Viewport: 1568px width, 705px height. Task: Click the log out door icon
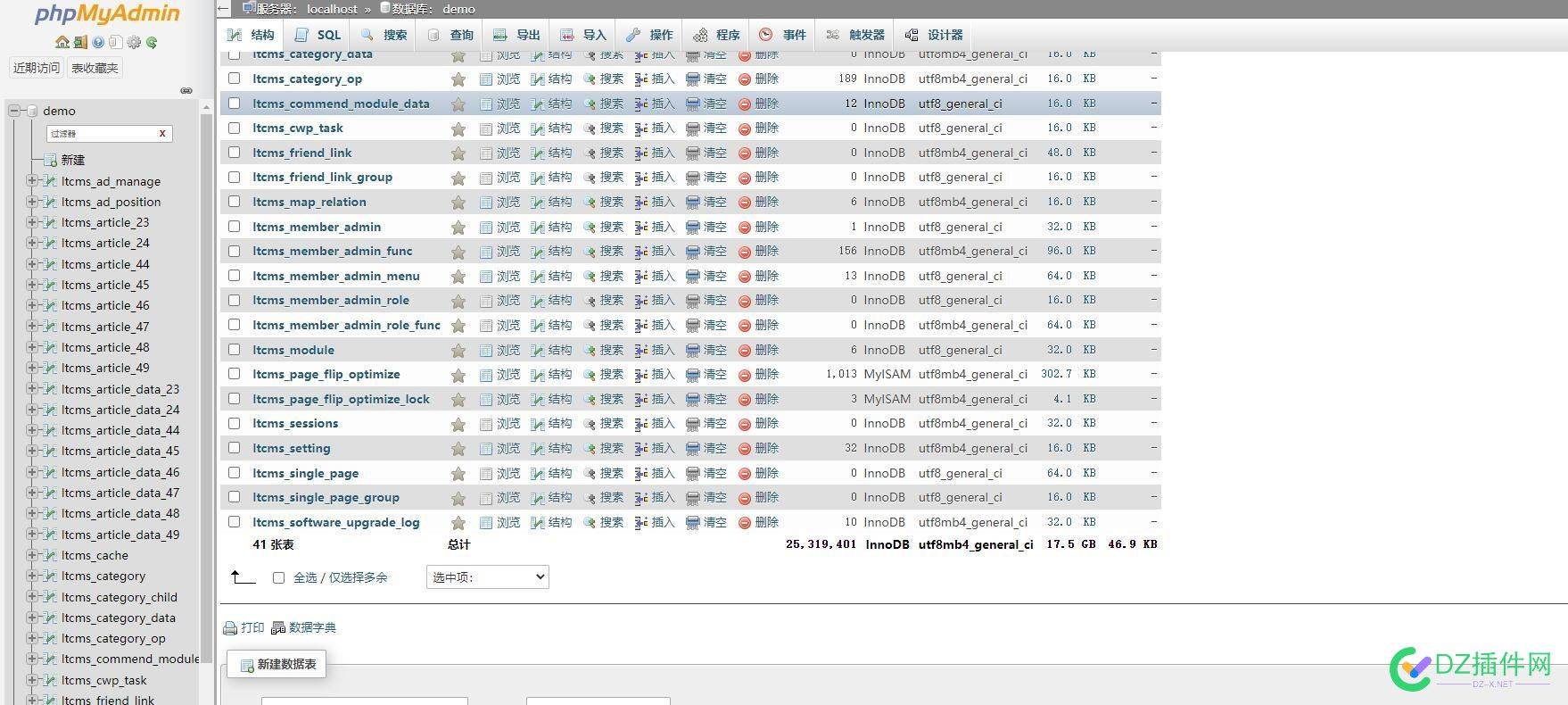80,42
